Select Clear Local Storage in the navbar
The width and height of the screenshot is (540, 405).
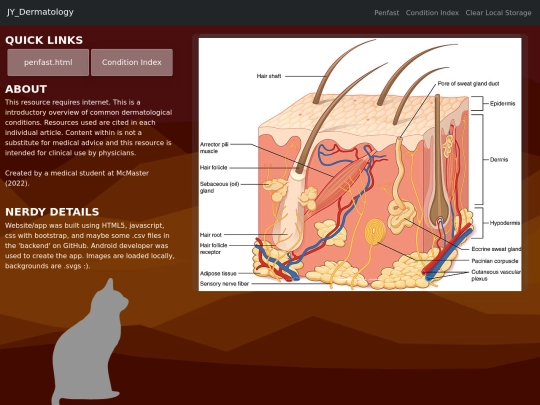click(498, 13)
